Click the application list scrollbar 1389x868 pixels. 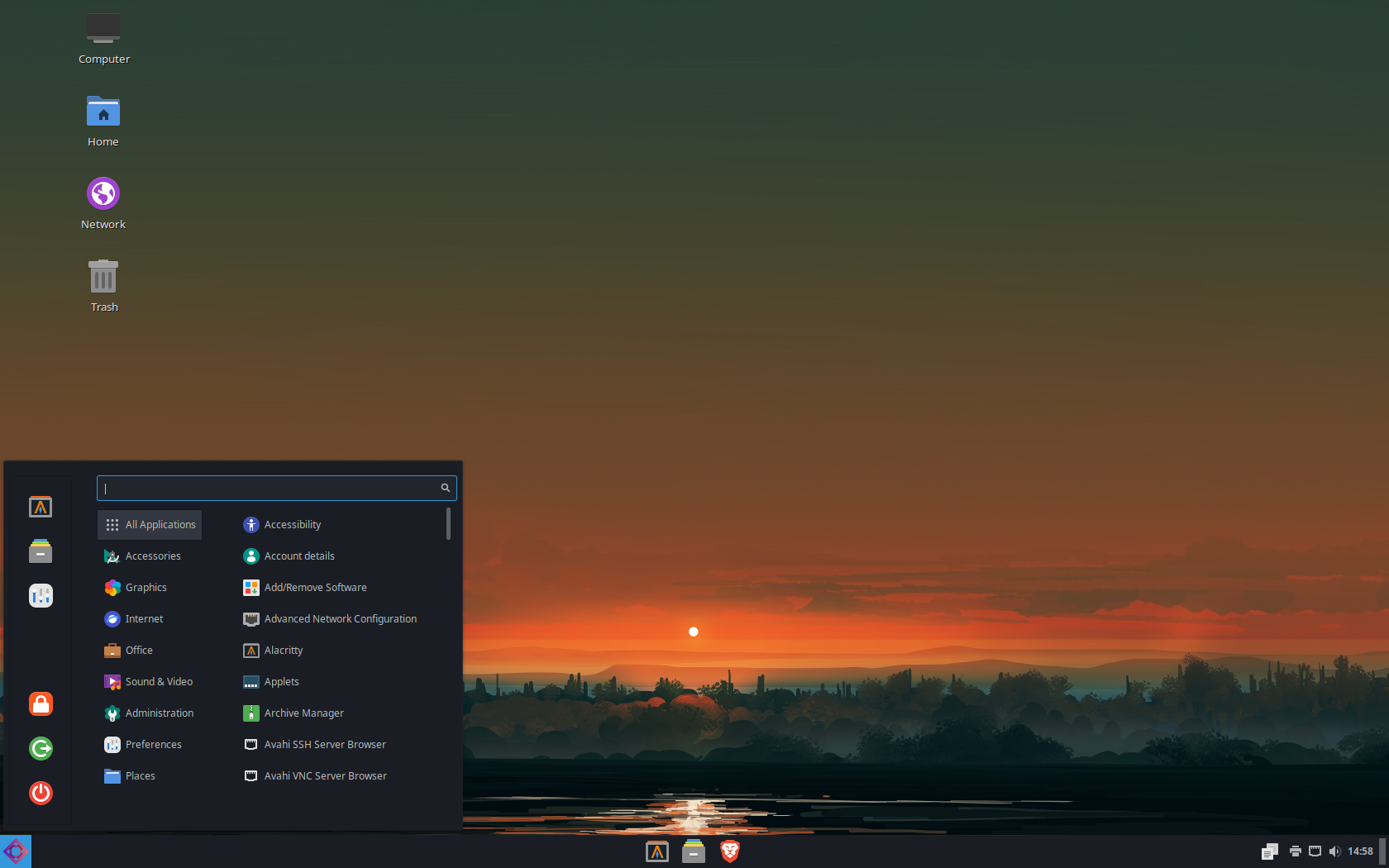pyautogui.click(x=448, y=524)
